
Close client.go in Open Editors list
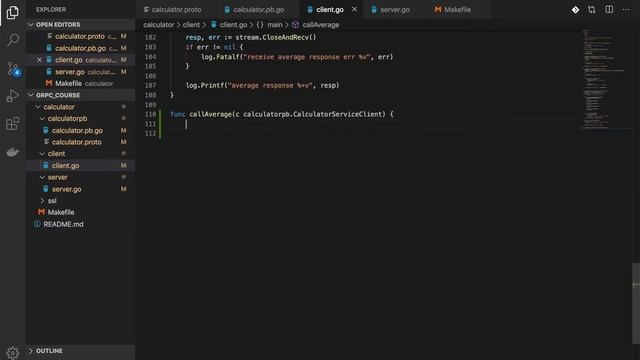39,60
